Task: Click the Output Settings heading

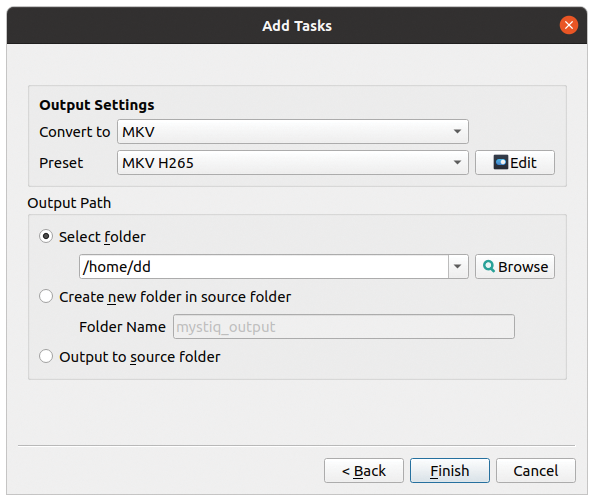Action: [97, 105]
